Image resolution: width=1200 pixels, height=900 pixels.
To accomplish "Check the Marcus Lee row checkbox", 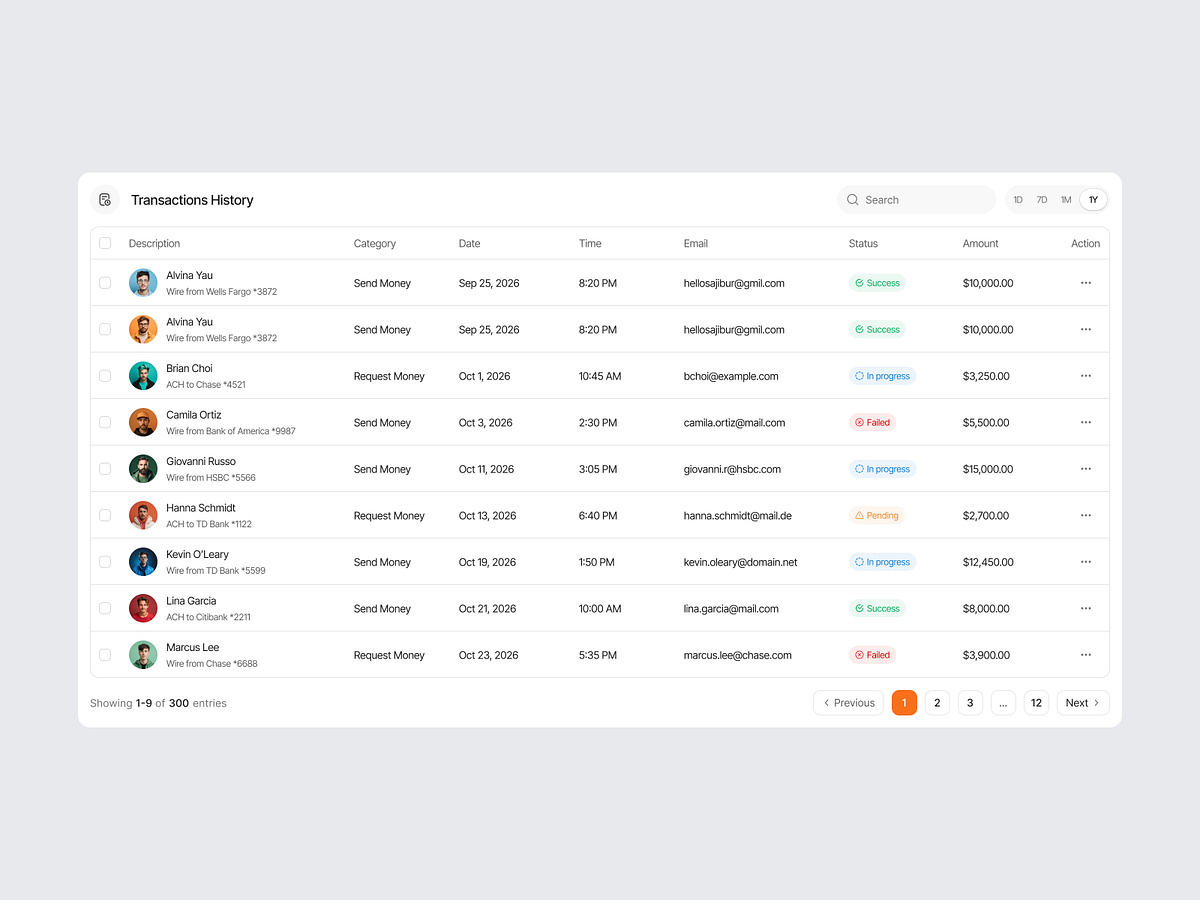I will 105,655.
